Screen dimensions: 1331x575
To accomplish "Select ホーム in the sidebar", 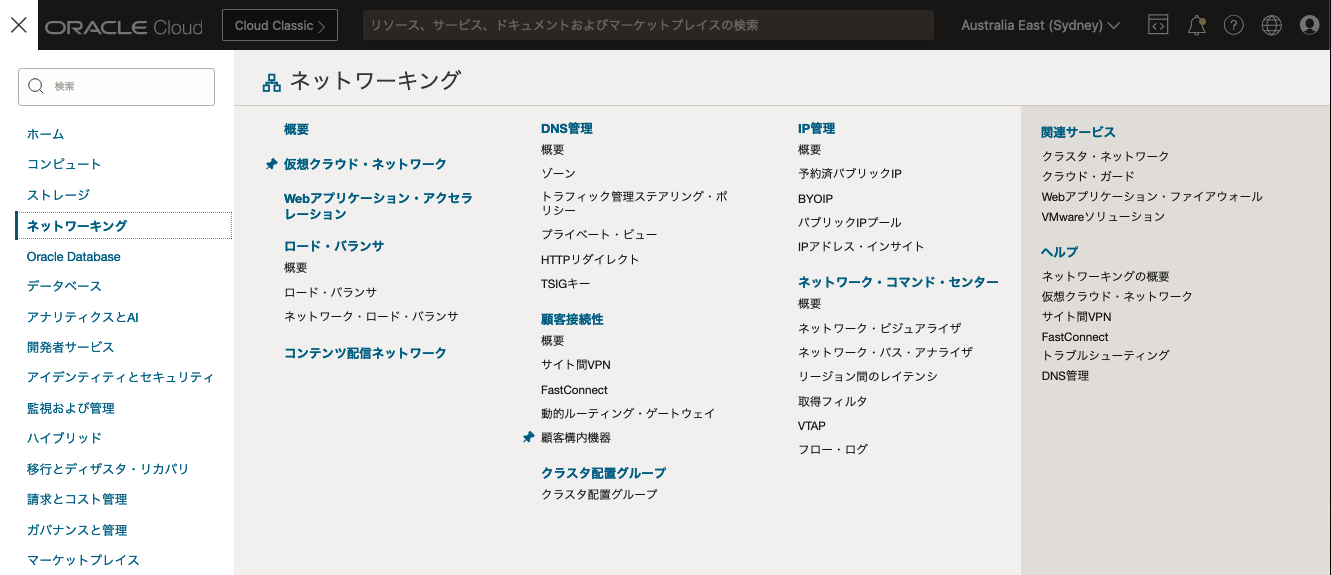I will pos(46,134).
